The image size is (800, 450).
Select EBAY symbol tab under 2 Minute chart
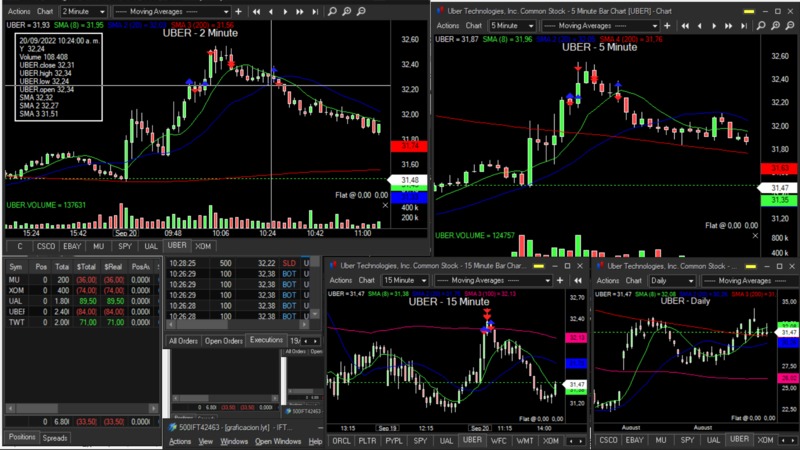[72, 245]
